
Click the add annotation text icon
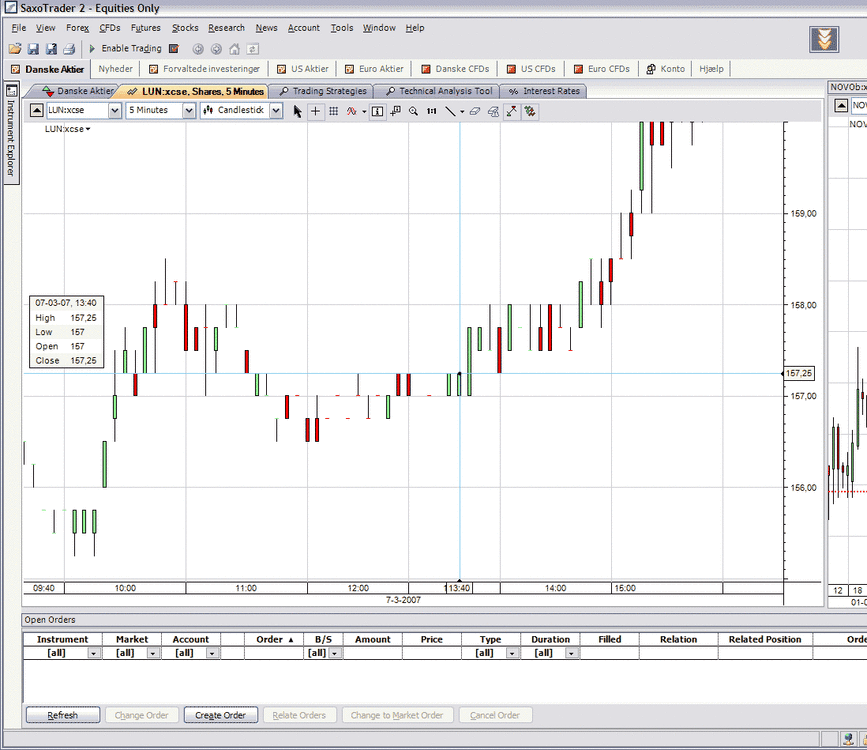tap(395, 111)
